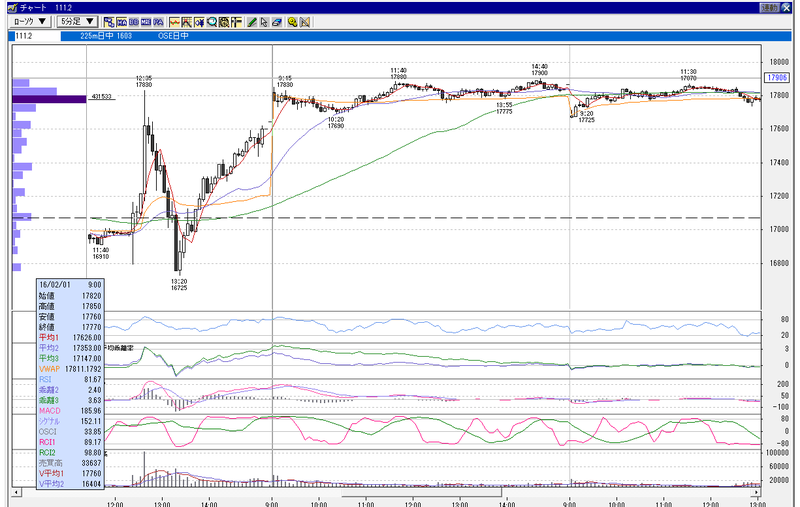Open the 5分足 timeframe dropdown

click(x=77, y=21)
